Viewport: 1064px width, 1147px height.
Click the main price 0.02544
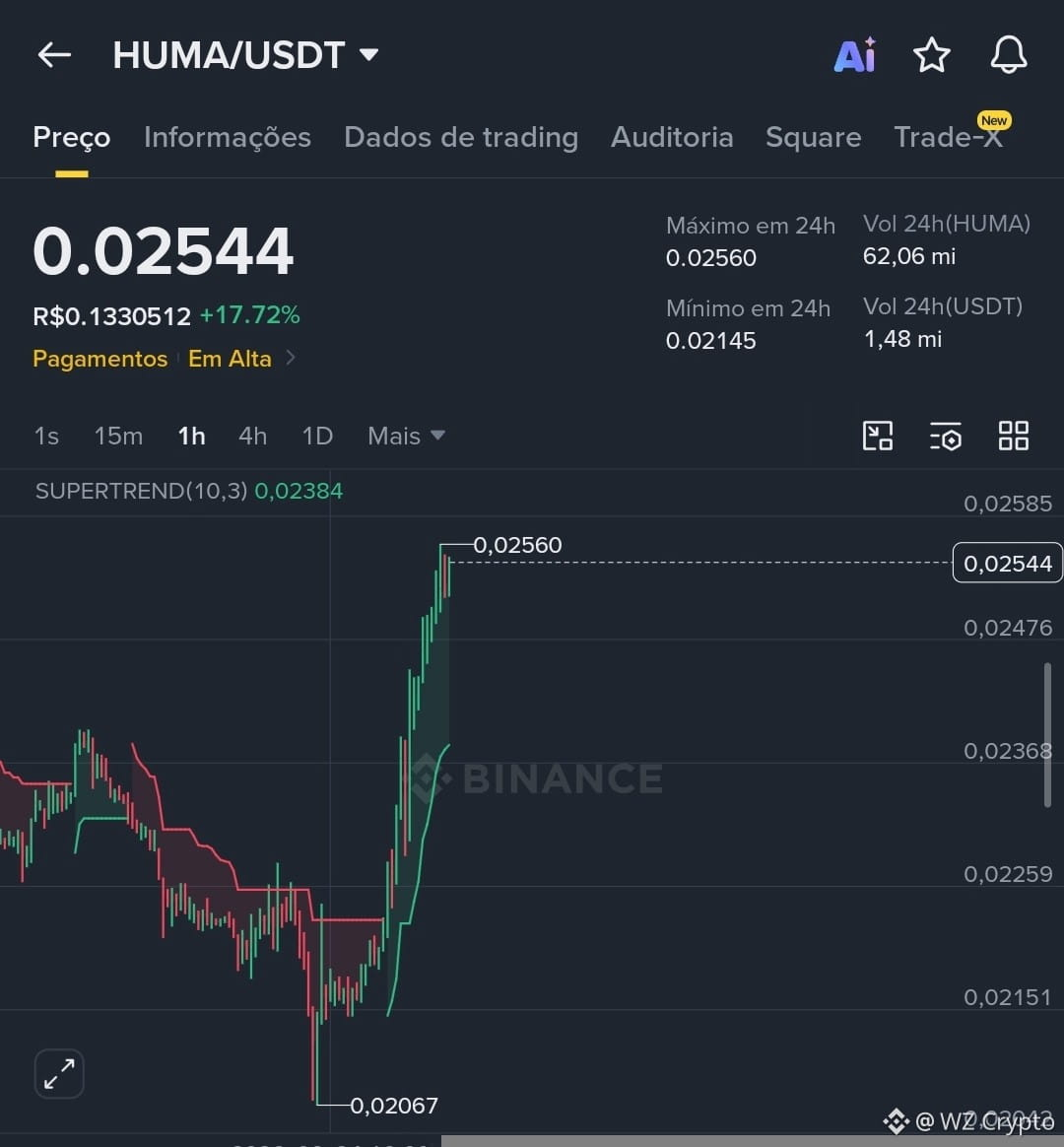[x=164, y=251]
